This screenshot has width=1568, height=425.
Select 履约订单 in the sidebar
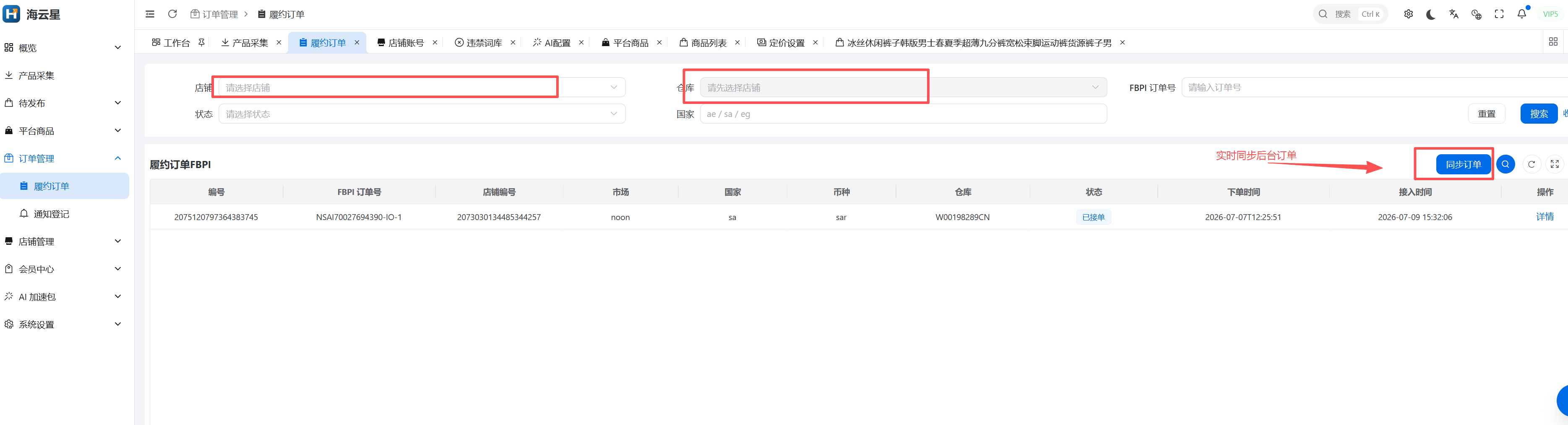[65, 186]
